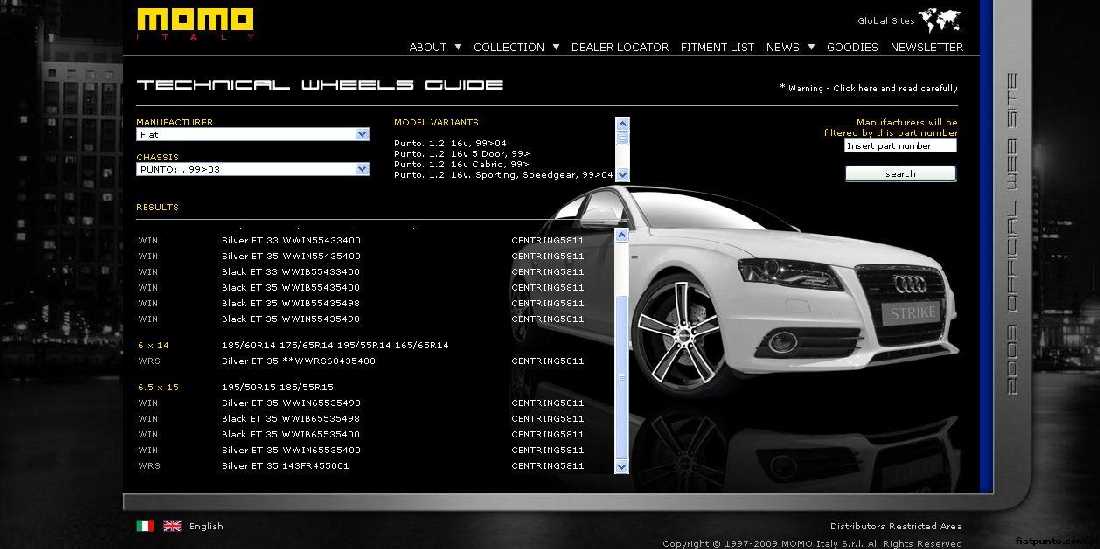This screenshot has width=1100, height=549.
Task: Click the part number input field
Action: (900, 146)
